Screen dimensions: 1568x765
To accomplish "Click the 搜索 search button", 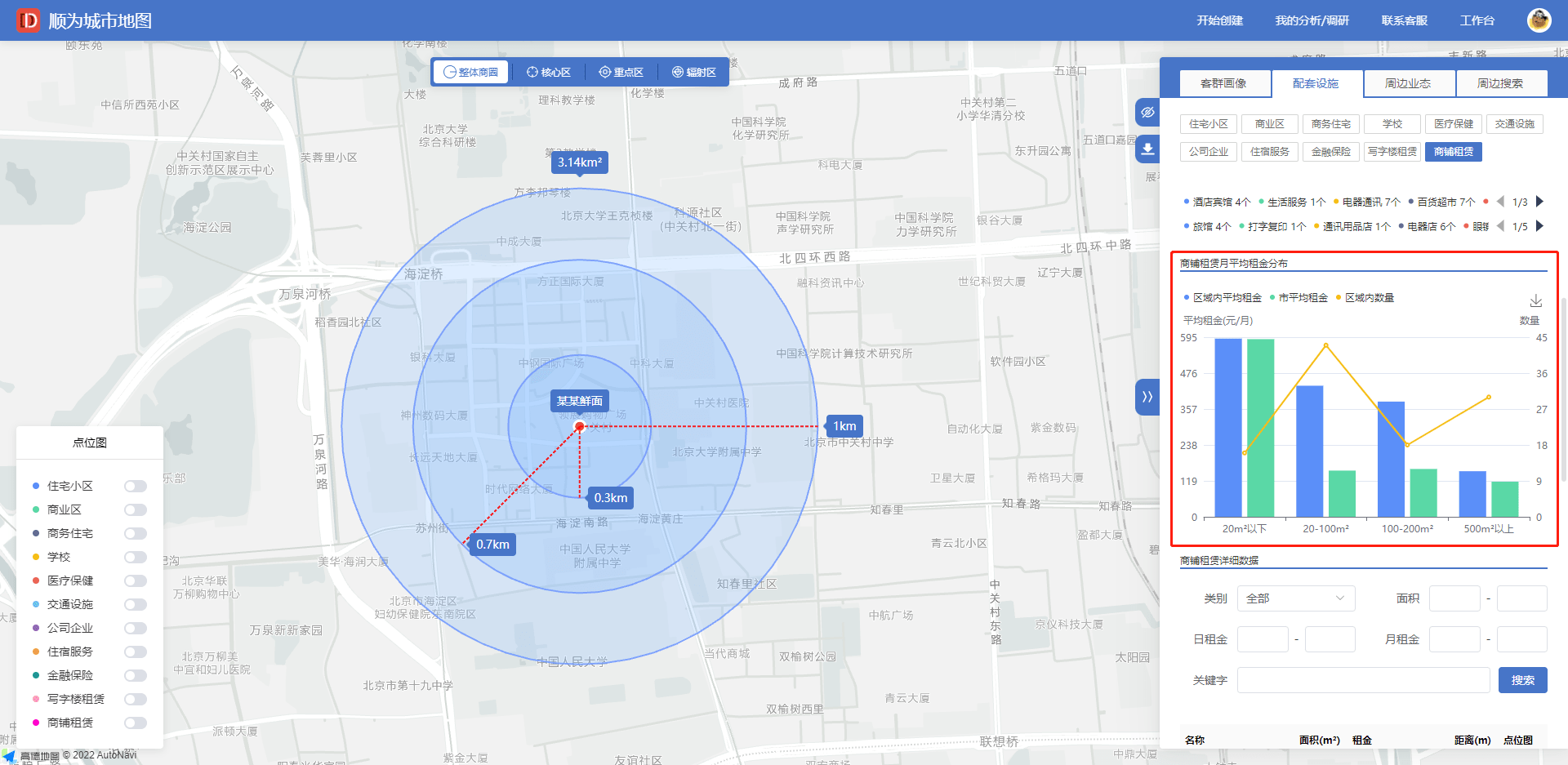I will tap(1522, 680).
